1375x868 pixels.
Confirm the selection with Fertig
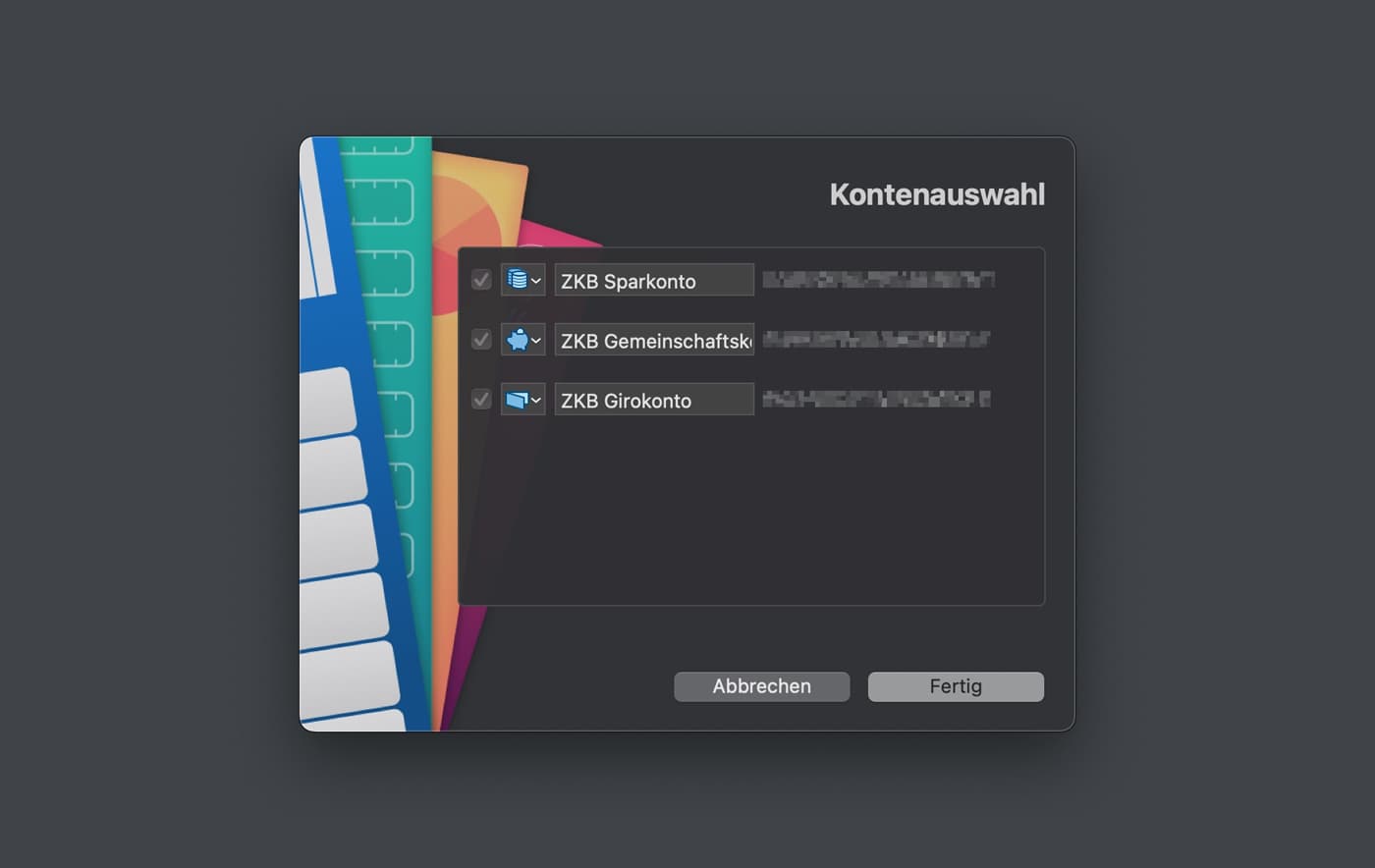point(955,685)
